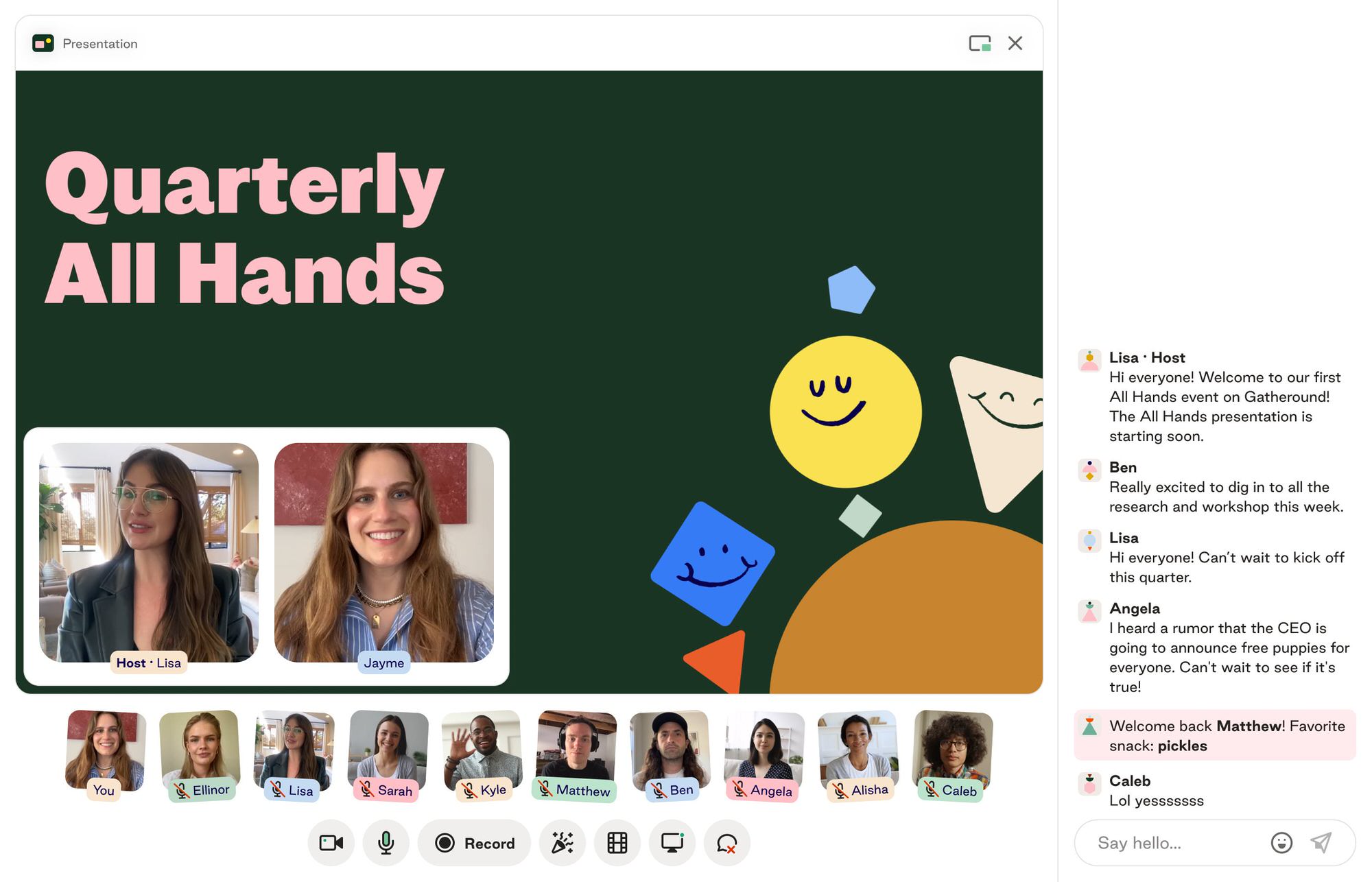The height and width of the screenshot is (882, 1372).
Task: Click the Welcome back Matthew message
Action: coord(1214,735)
